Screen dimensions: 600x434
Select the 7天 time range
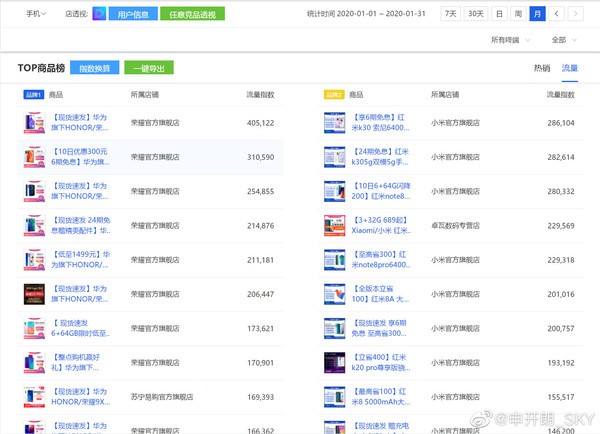pos(452,14)
